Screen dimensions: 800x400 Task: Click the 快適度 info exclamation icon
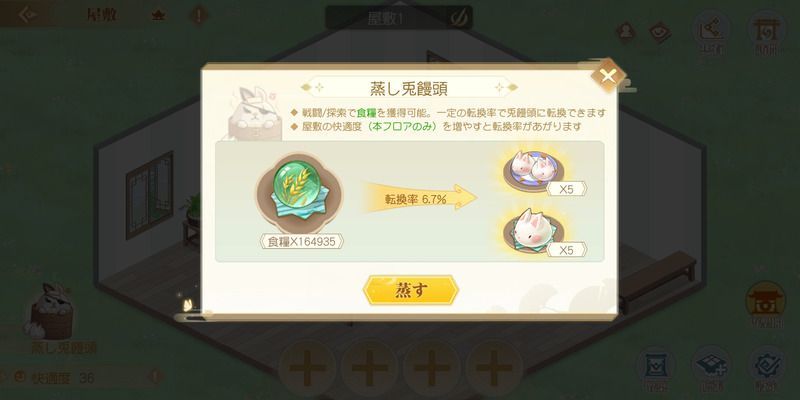click(x=156, y=378)
